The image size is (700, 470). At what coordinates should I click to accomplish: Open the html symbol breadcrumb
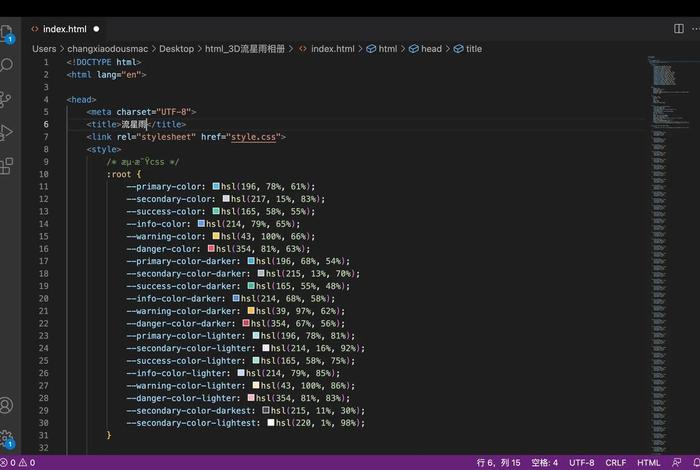point(382,49)
